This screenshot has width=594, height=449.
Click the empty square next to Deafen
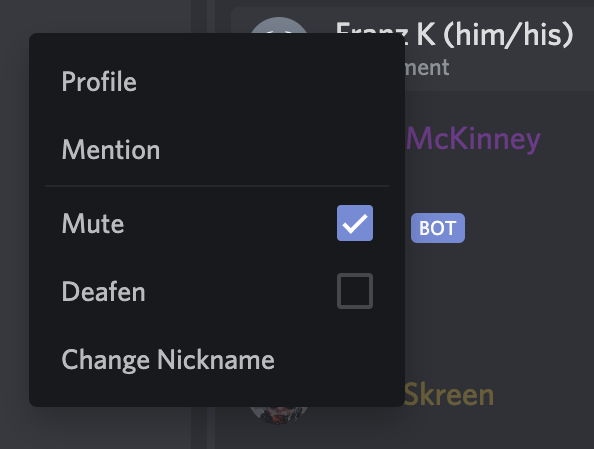[x=355, y=291]
